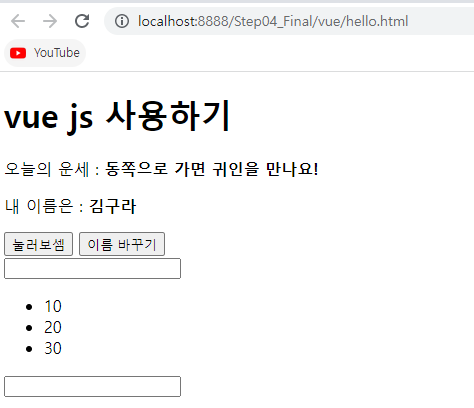
Task: Select list item 10
Action: pos(53,306)
